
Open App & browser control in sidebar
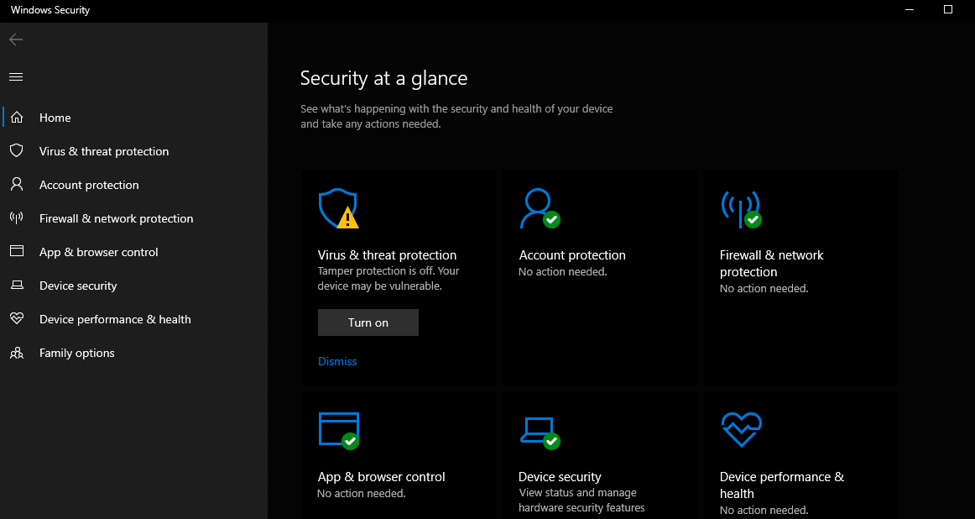click(x=99, y=252)
